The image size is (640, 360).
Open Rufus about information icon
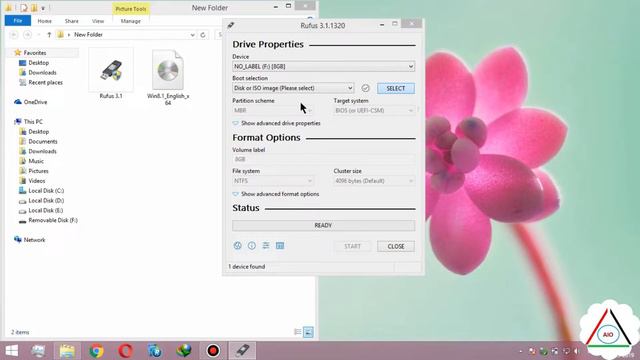(252, 246)
